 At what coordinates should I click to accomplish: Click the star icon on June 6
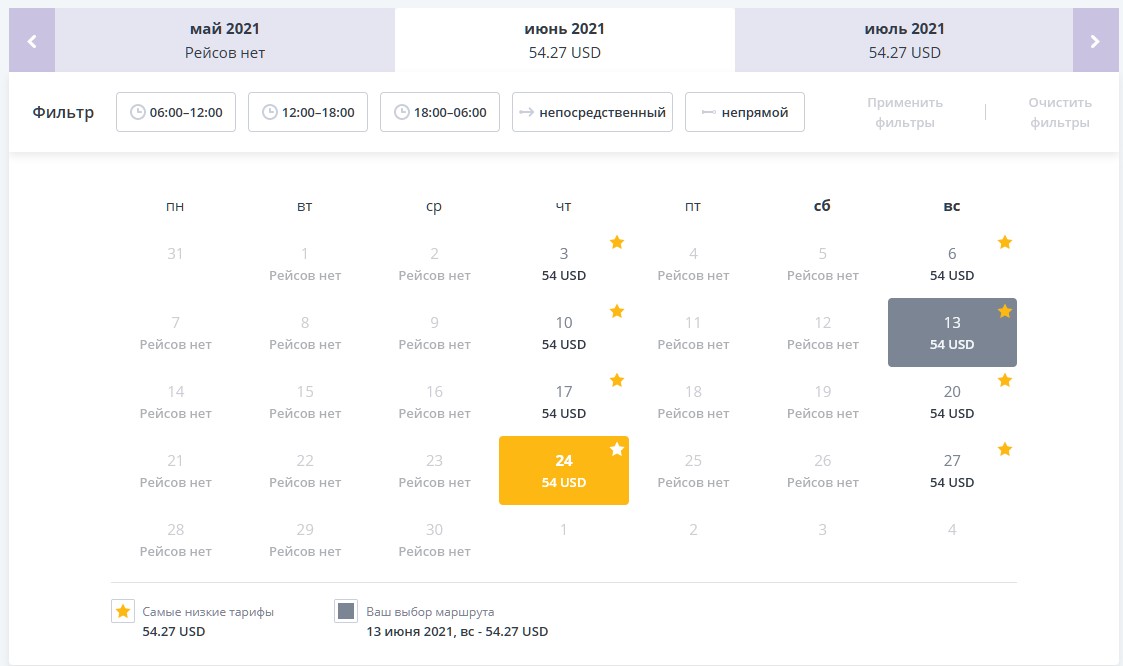1005,242
